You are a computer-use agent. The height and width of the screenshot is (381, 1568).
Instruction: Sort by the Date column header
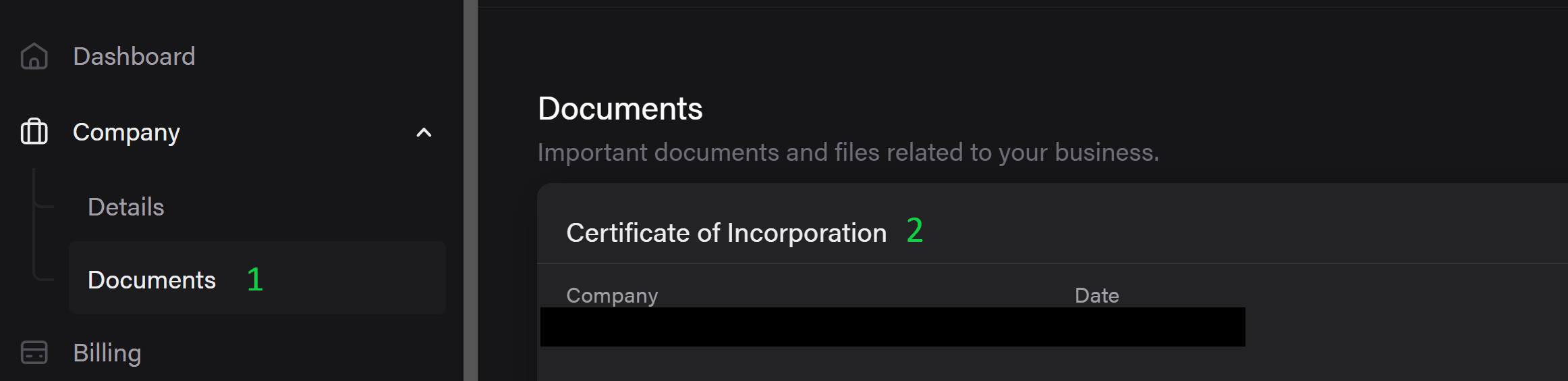click(1096, 295)
